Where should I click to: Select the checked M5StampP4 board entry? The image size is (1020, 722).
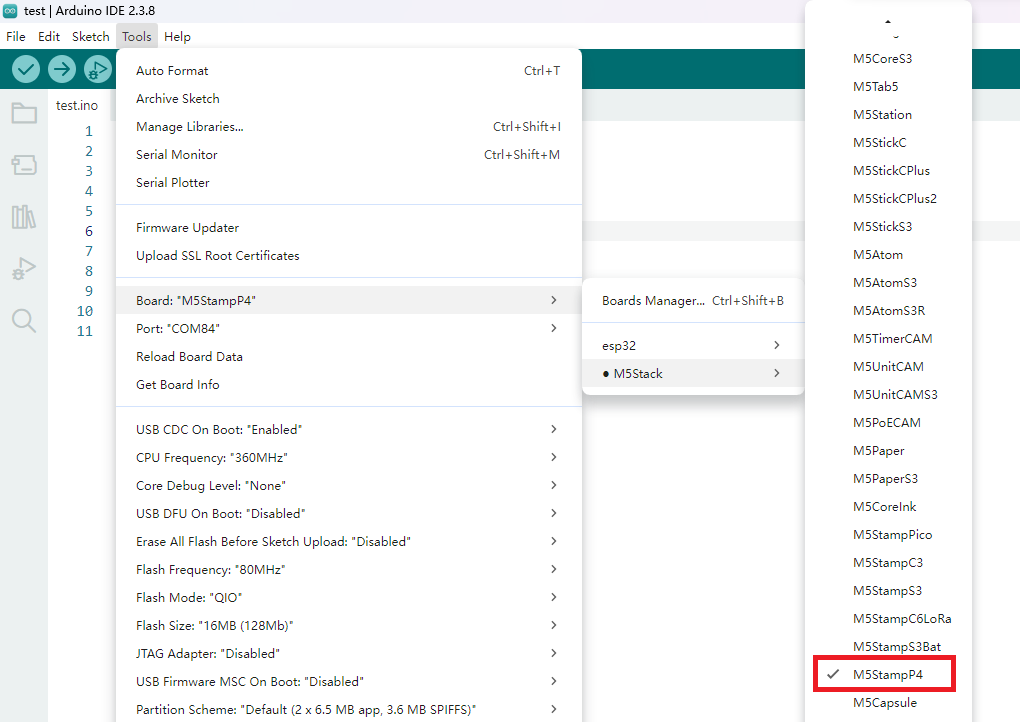pos(887,675)
